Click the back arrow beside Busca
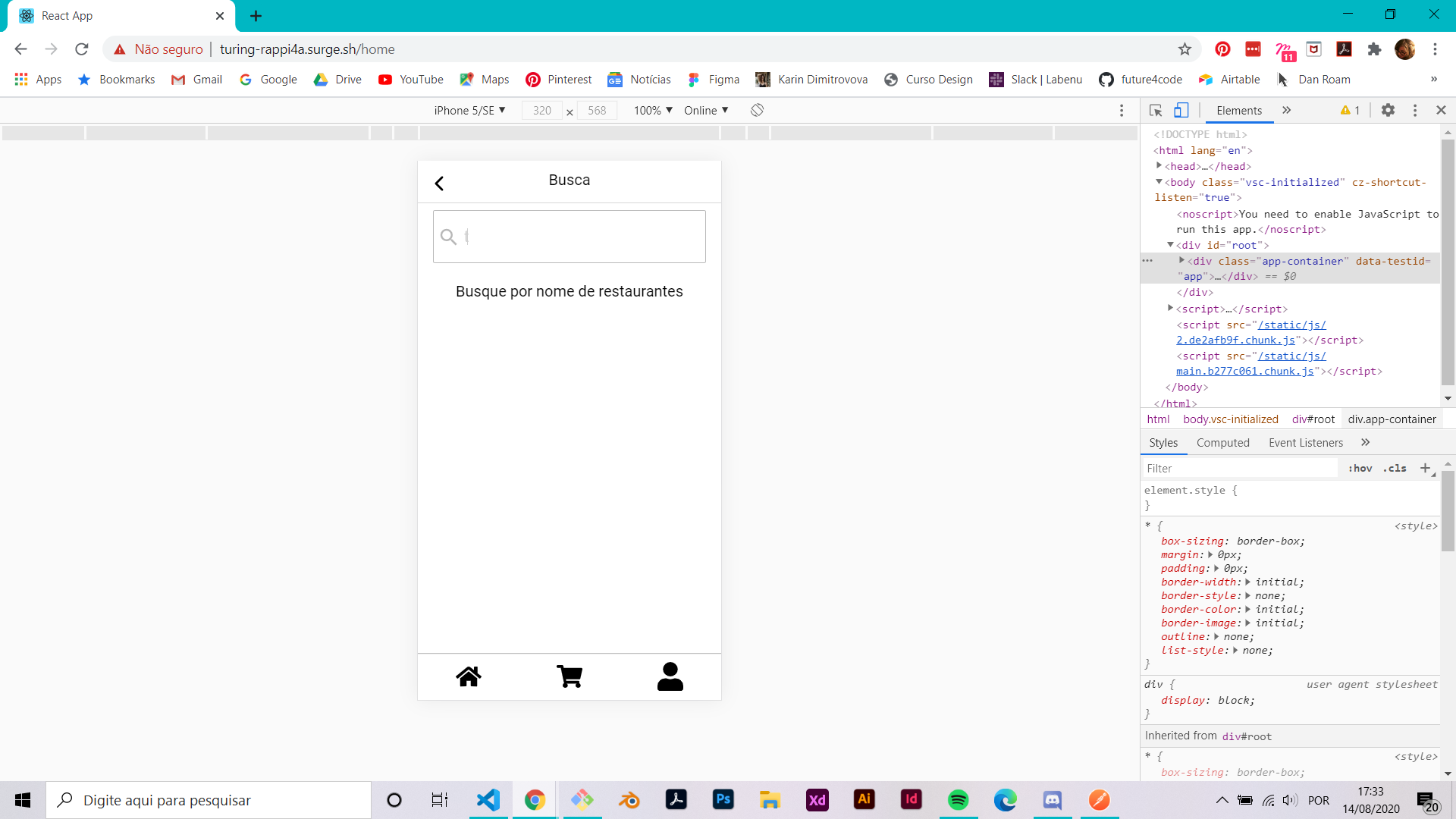 [x=439, y=184]
